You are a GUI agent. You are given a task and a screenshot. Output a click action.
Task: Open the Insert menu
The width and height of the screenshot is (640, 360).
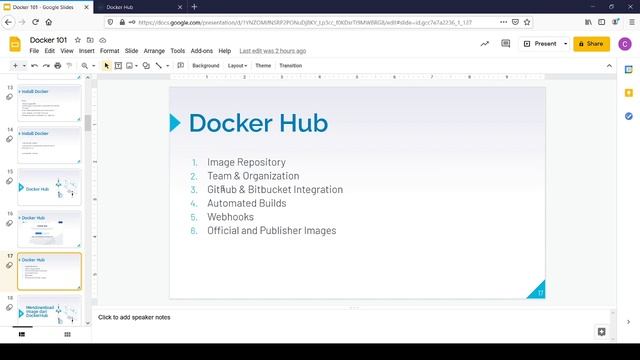click(x=87, y=51)
